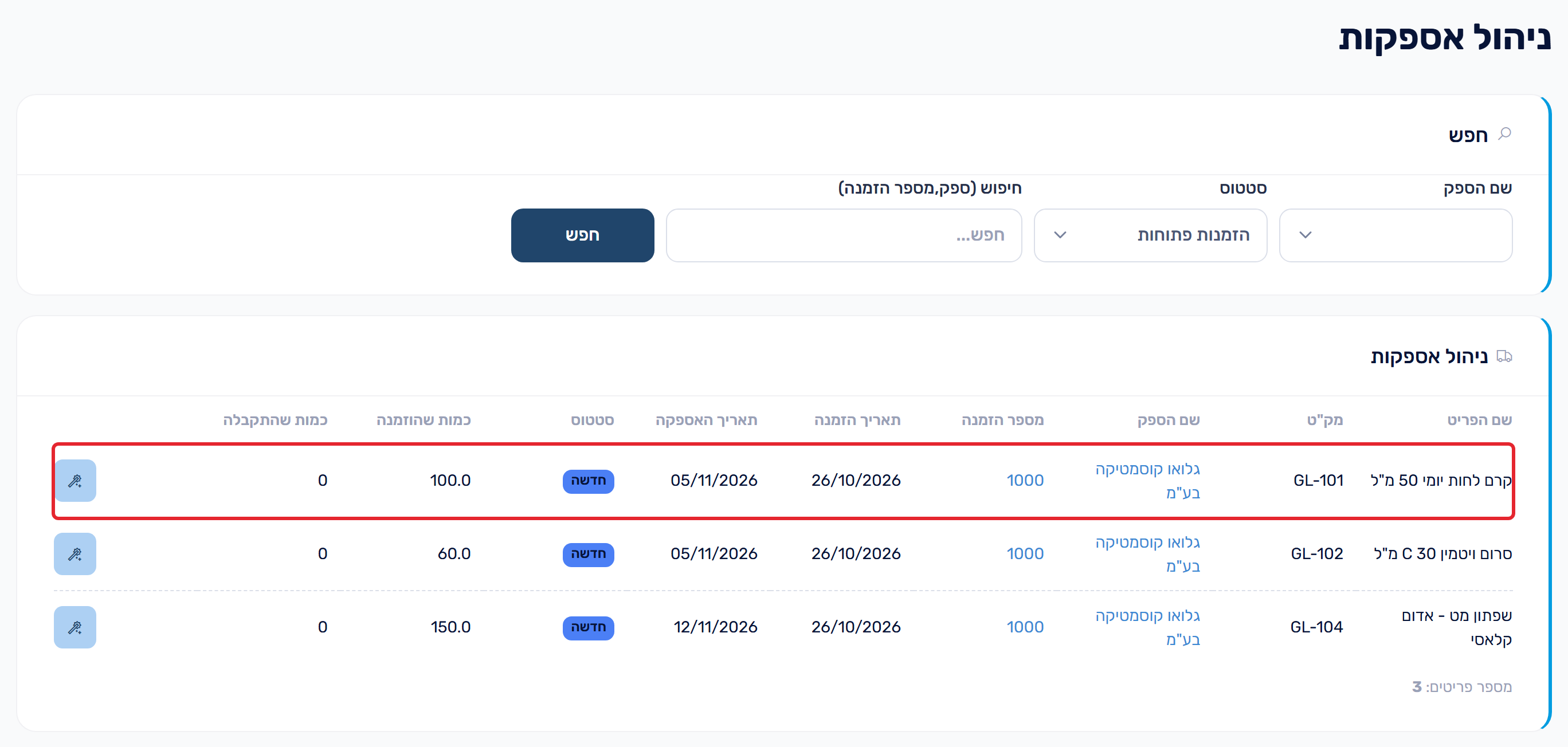Click the חדשה status badge in first row
The image size is (1568, 747).
click(x=588, y=481)
